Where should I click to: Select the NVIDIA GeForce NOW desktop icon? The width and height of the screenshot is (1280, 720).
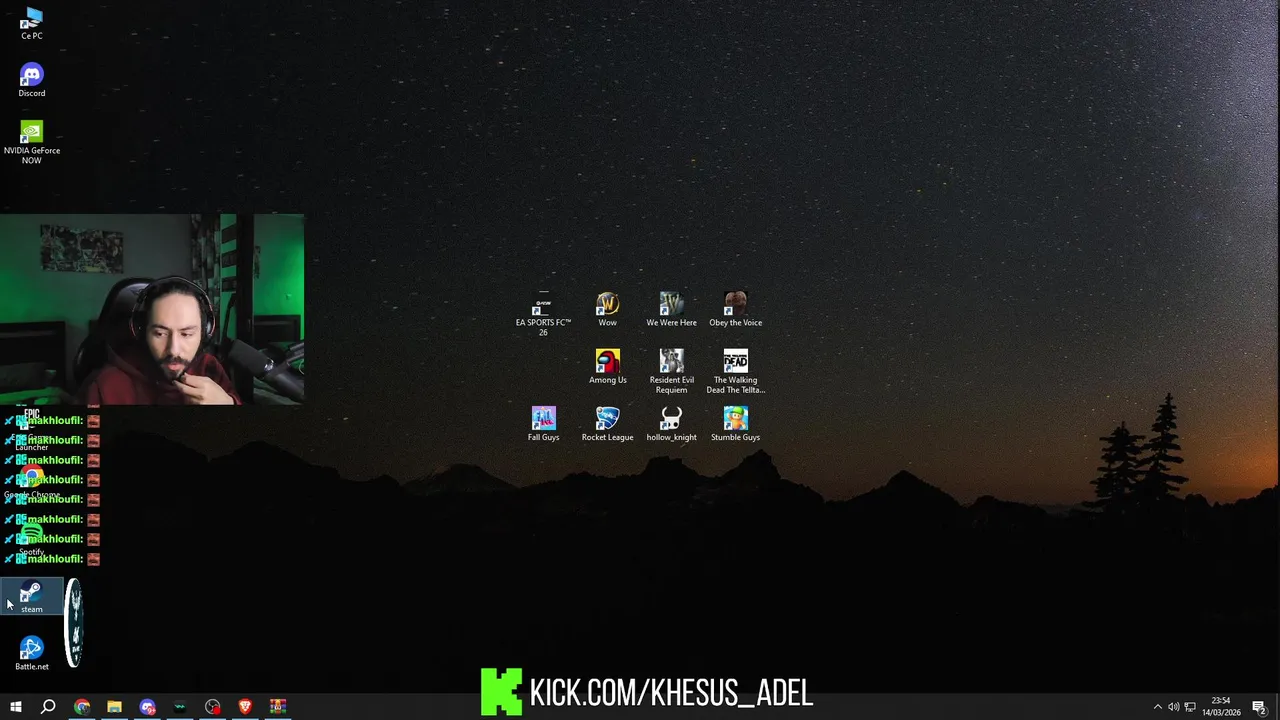pos(31,143)
